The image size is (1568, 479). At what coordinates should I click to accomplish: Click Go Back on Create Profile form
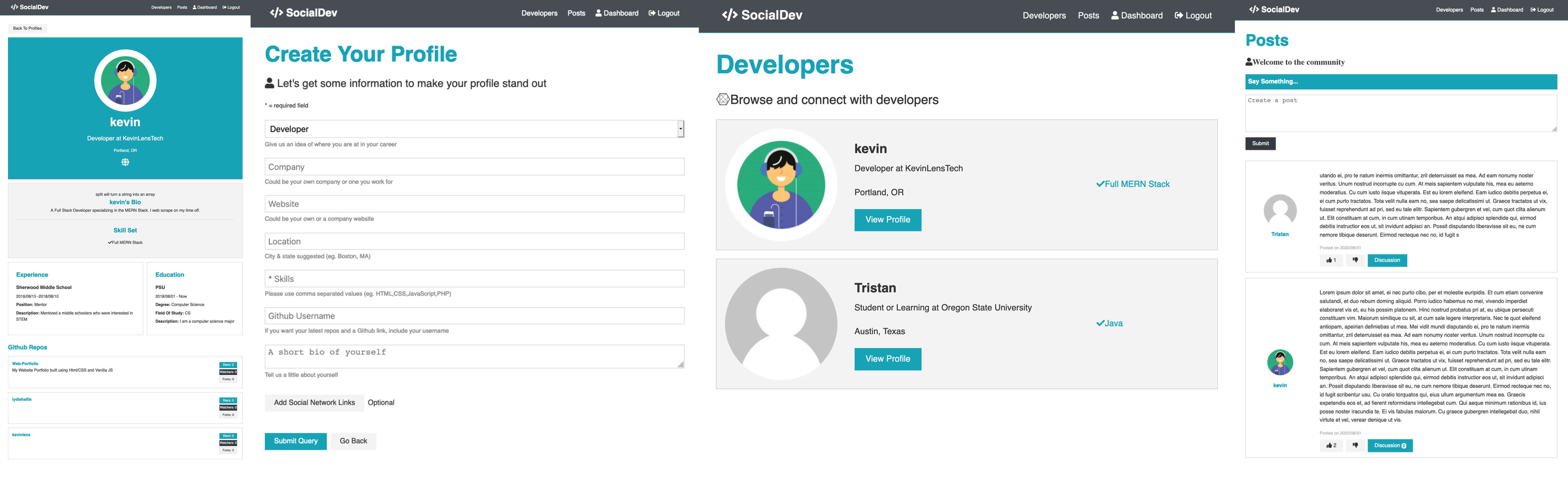(353, 441)
